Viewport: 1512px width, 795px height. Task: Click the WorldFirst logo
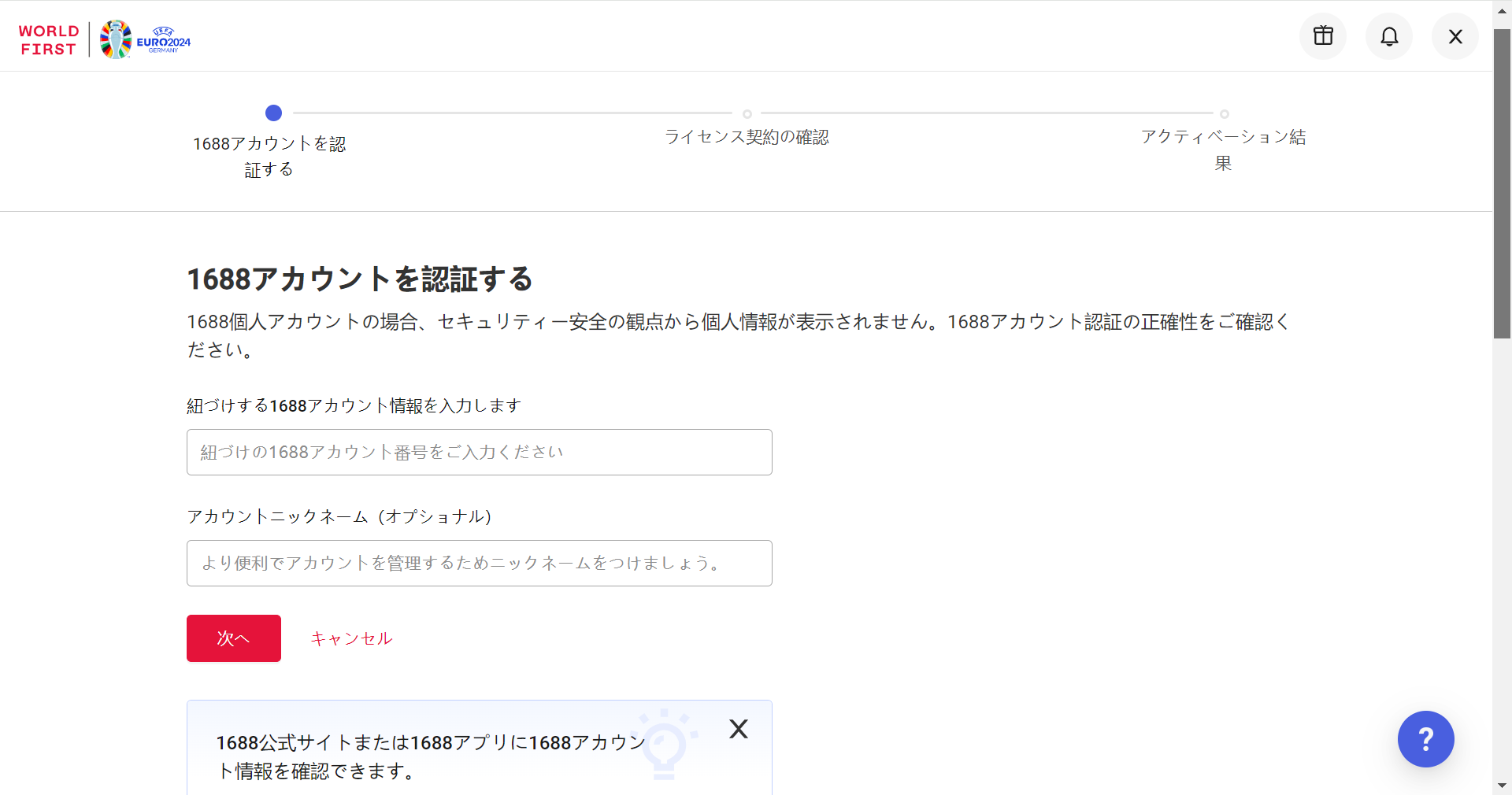48,39
